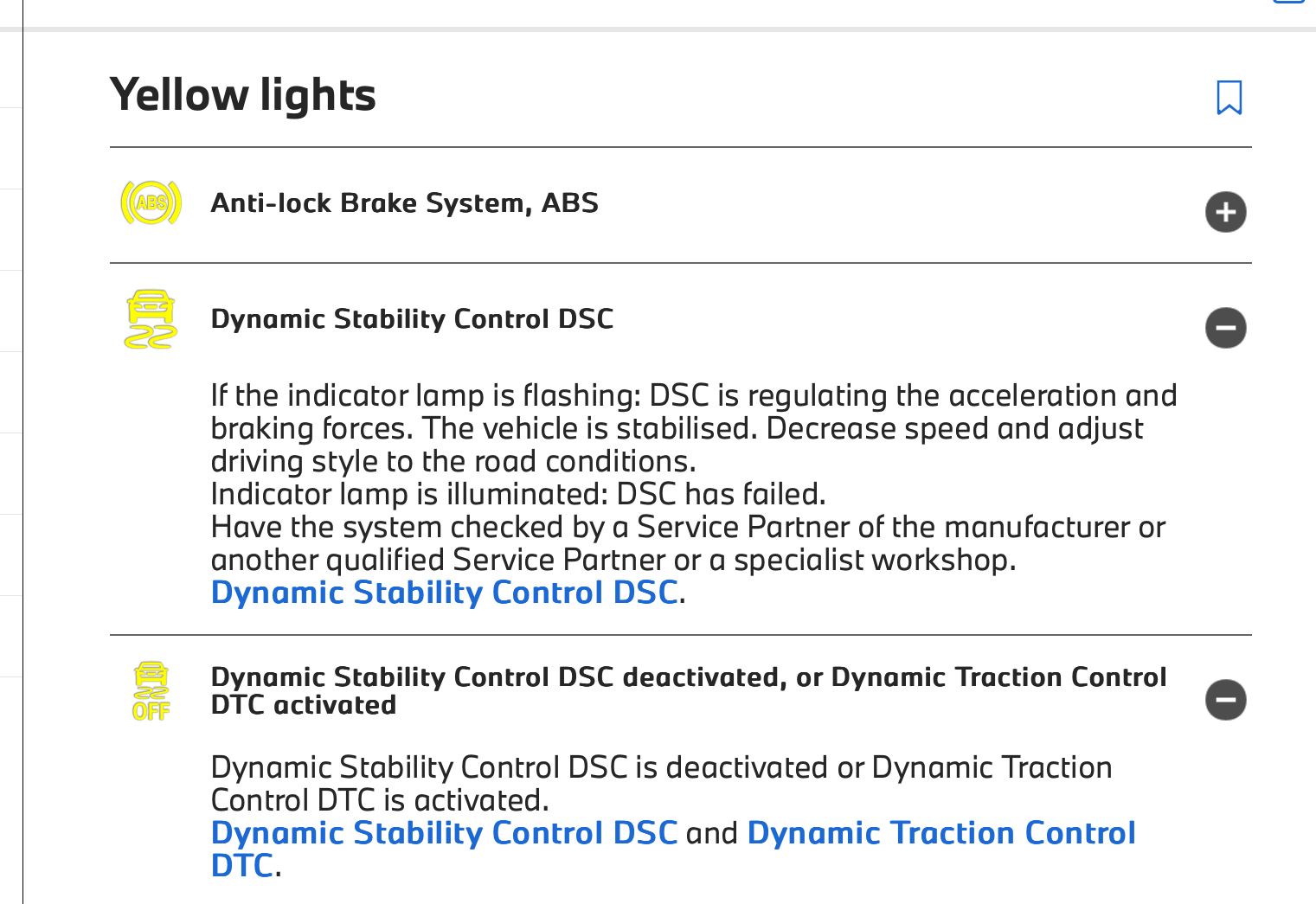The height and width of the screenshot is (904, 1316).
Task: Click the Yellow lights heading
Action: point(243,95)
